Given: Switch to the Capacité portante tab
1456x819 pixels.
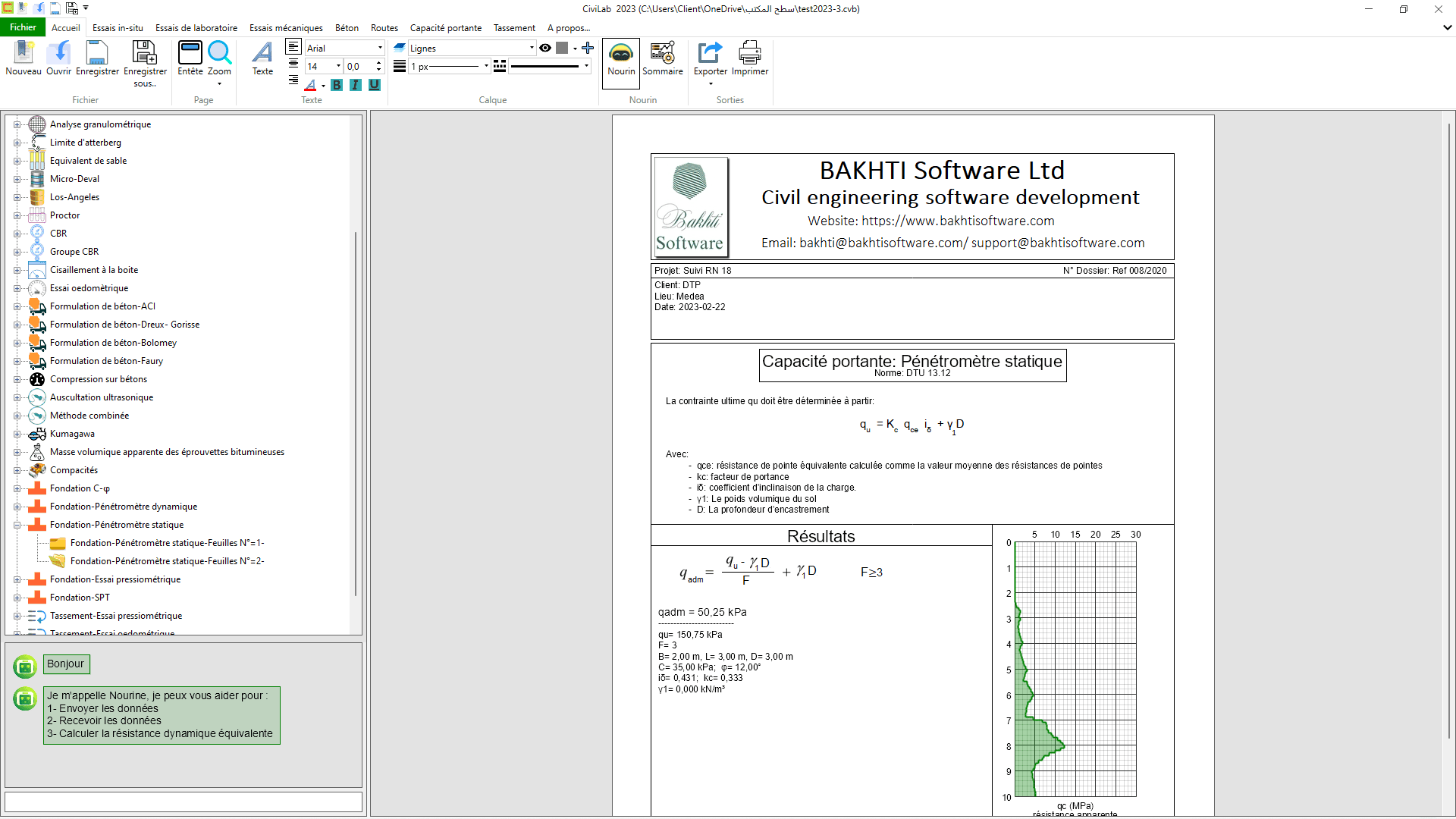Looking at the screenshot, I should (446, 28).
